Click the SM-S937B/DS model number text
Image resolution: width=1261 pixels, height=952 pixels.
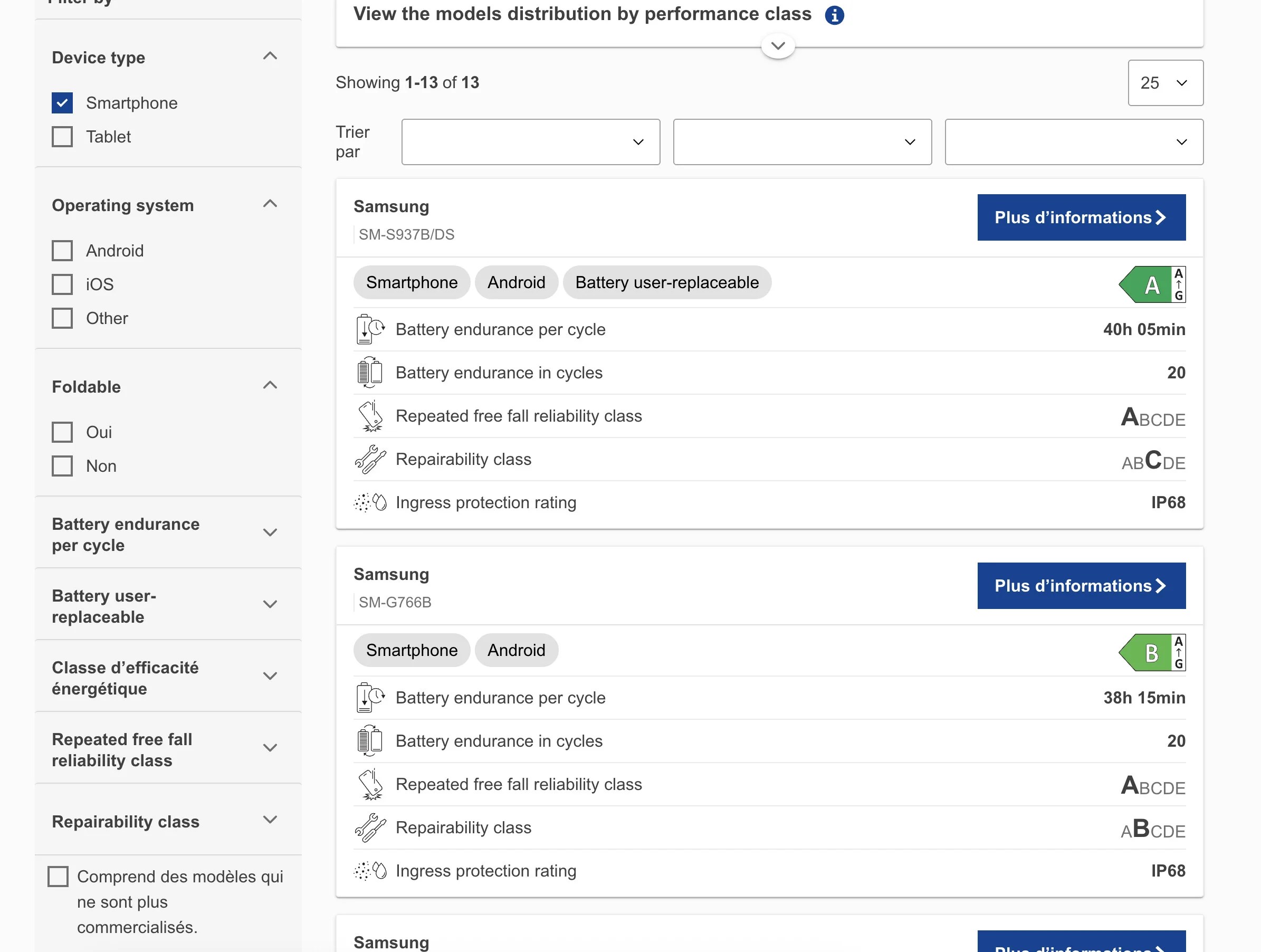click(406, 235)
